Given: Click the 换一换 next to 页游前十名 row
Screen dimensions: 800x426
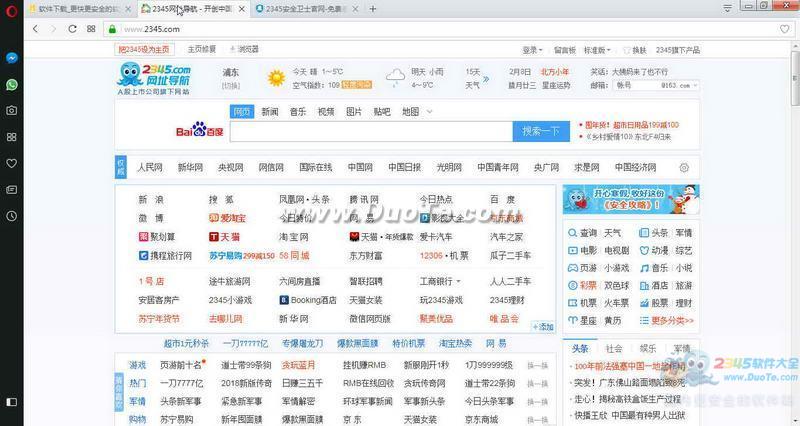Looking at the screenshot, I should (537, 365).
